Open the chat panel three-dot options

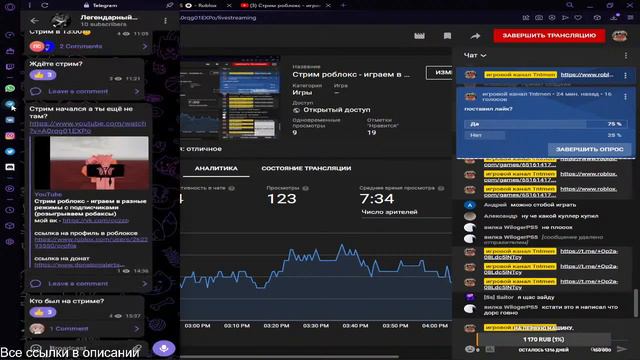tap(626, 55)
